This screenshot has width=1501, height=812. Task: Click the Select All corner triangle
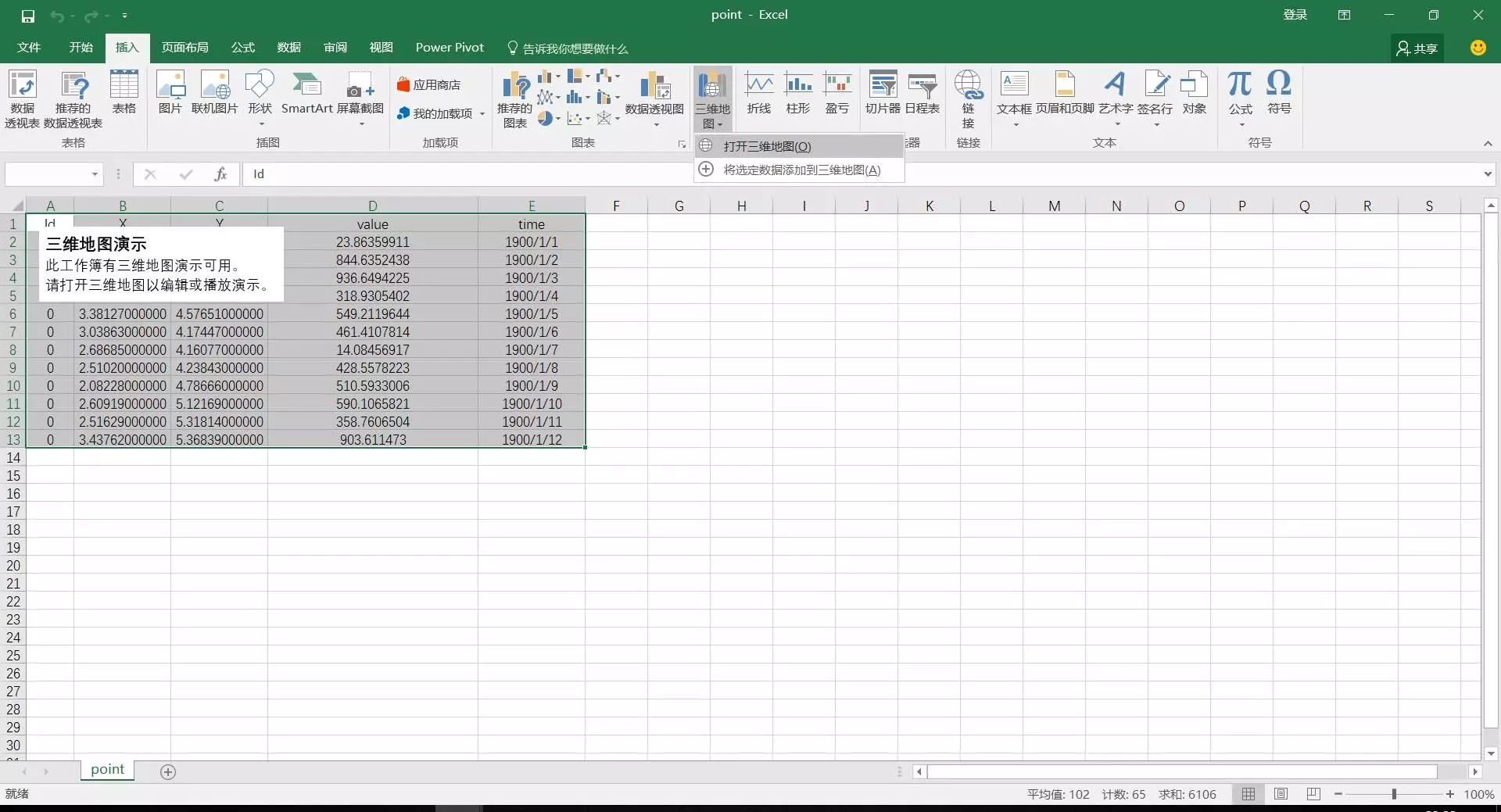(x=17, y=206)
